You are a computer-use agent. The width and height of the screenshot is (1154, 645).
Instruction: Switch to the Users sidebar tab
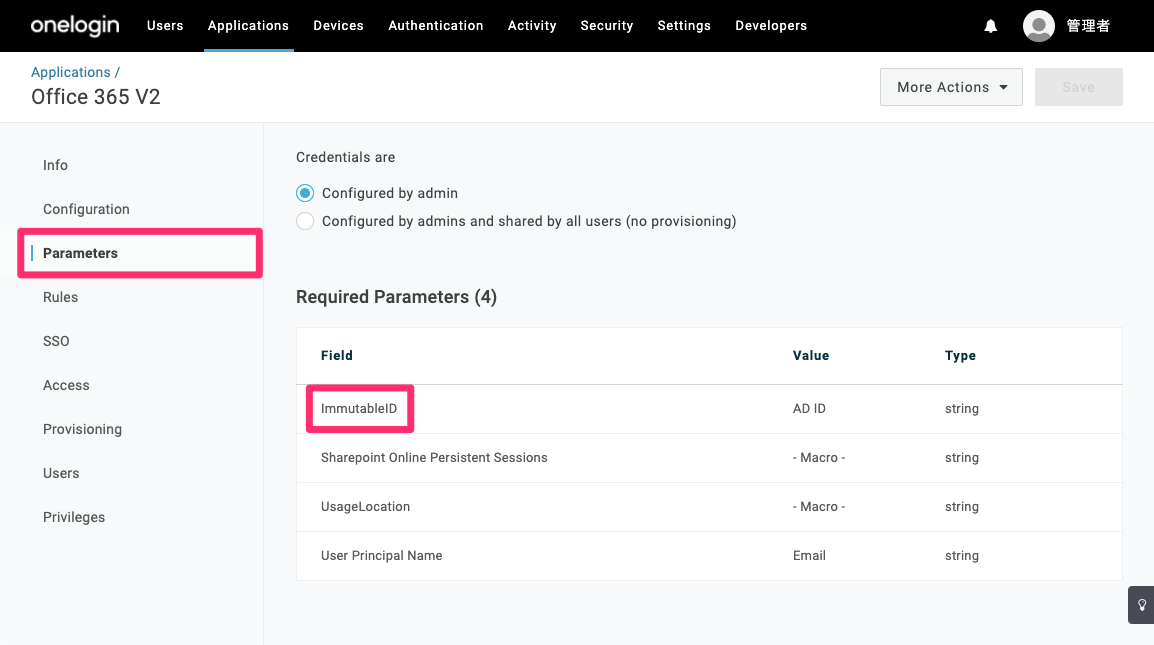point(61,473)
